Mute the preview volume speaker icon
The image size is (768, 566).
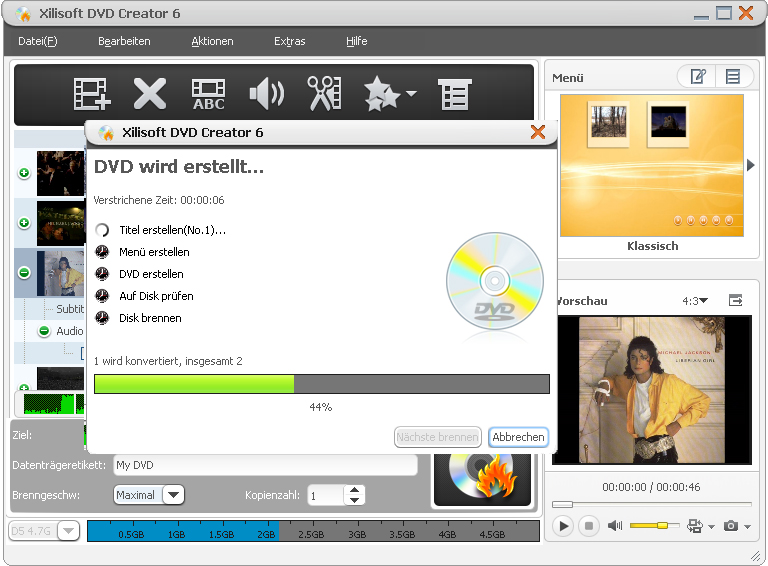pyautogui.click(x=615, y=526)
